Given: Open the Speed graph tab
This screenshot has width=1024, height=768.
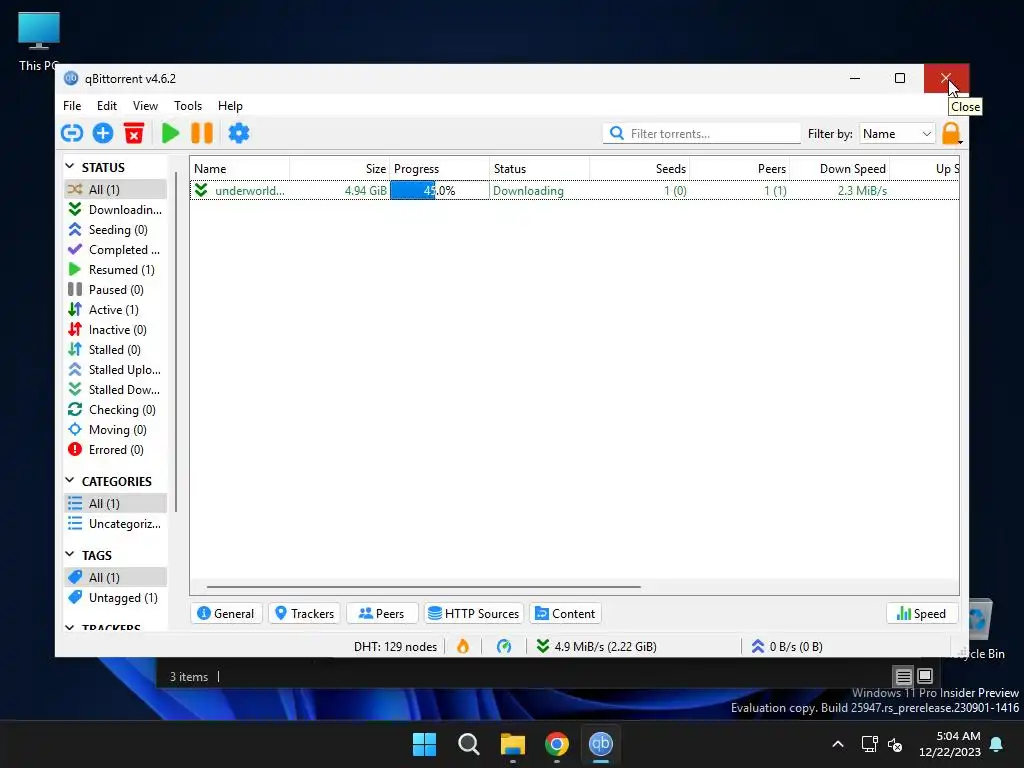Looking at the screenshot, I should pyautogui.click(x=921, y=614).
